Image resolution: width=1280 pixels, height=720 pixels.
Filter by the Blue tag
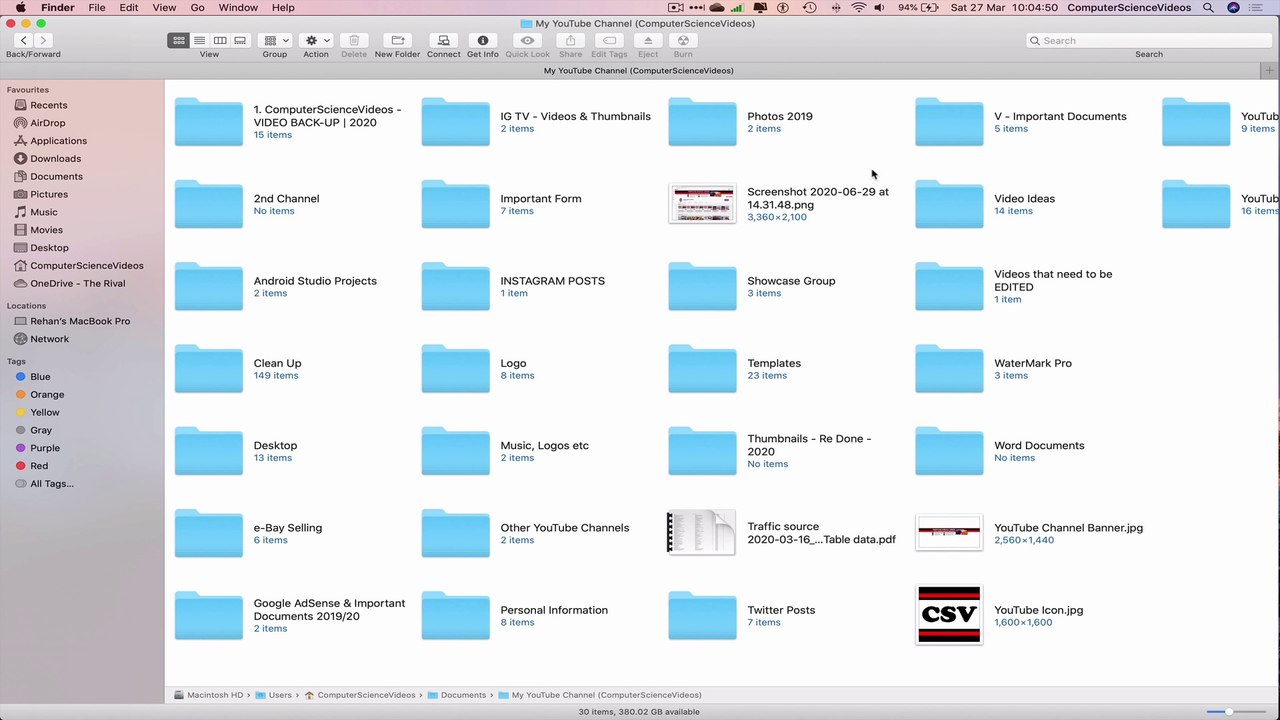40,377
